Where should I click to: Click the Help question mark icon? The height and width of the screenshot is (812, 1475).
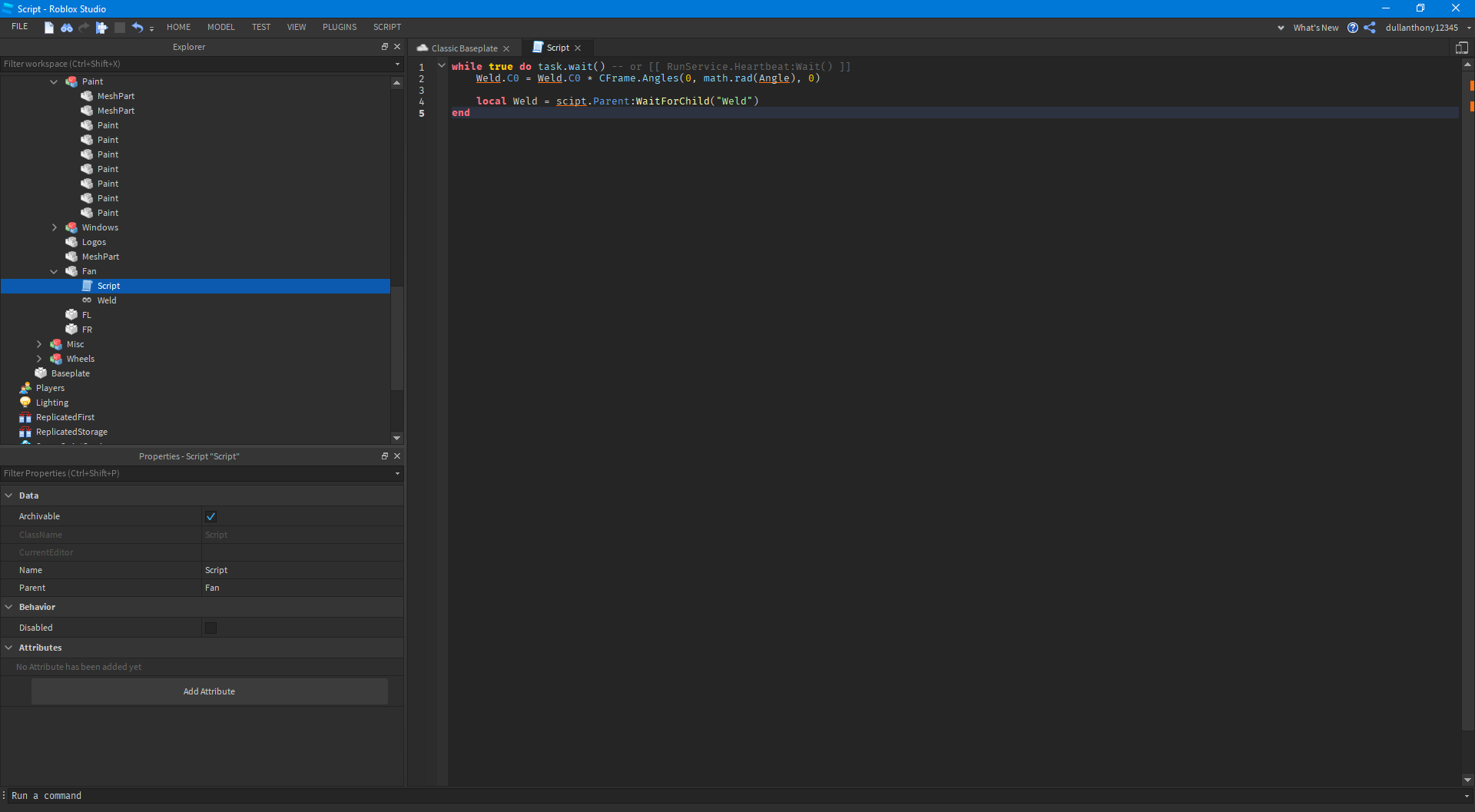[x=1353, y=28]
